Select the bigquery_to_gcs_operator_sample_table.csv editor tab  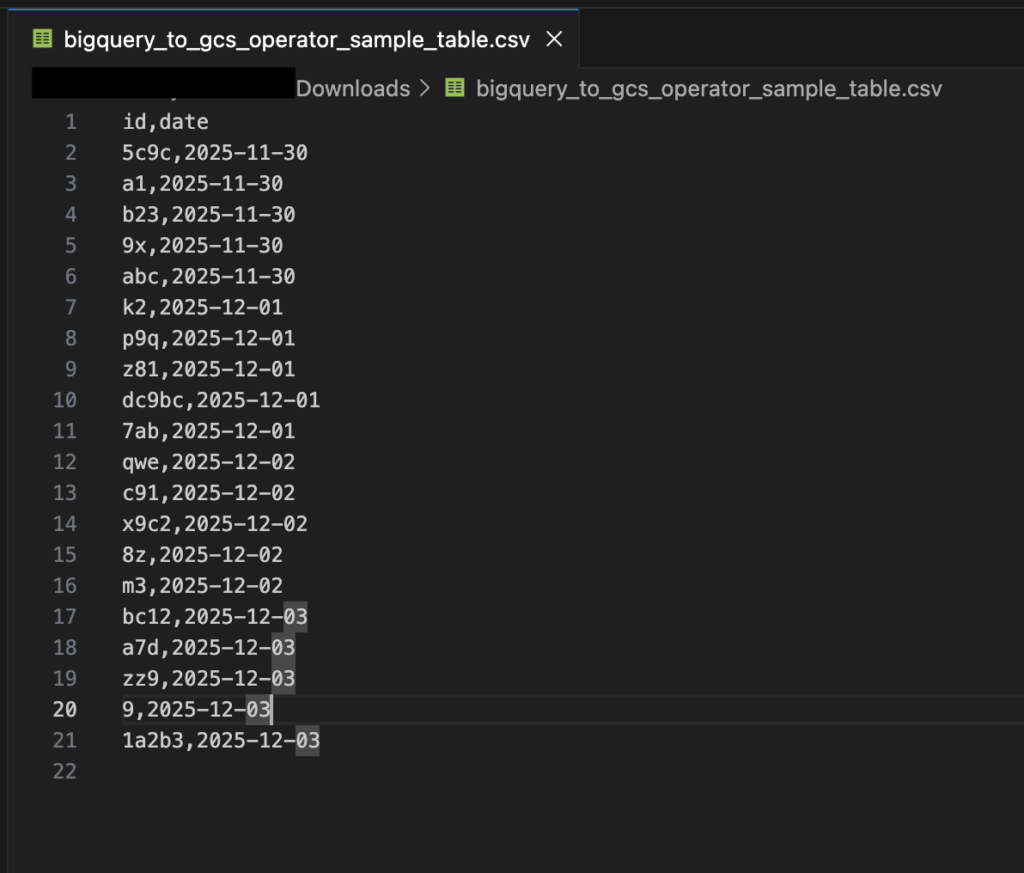(x=298, y=40)
